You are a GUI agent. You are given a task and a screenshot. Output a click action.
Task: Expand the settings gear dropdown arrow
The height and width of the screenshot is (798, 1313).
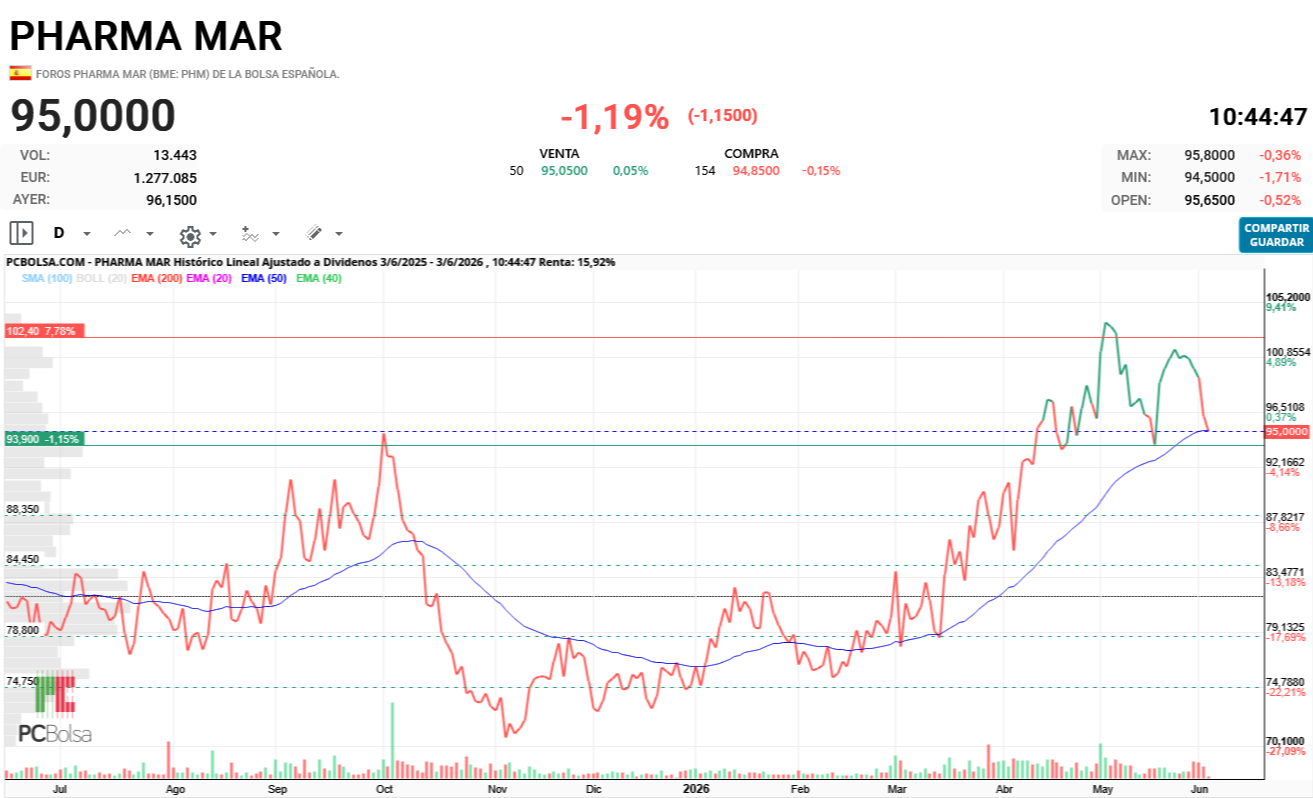coord(213,234)
